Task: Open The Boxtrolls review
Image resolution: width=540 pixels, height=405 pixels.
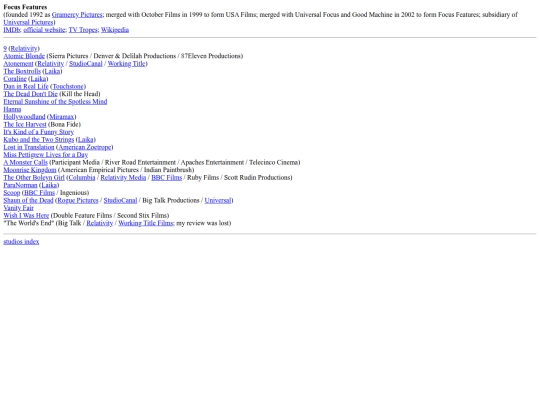Action: coord(22,71)
